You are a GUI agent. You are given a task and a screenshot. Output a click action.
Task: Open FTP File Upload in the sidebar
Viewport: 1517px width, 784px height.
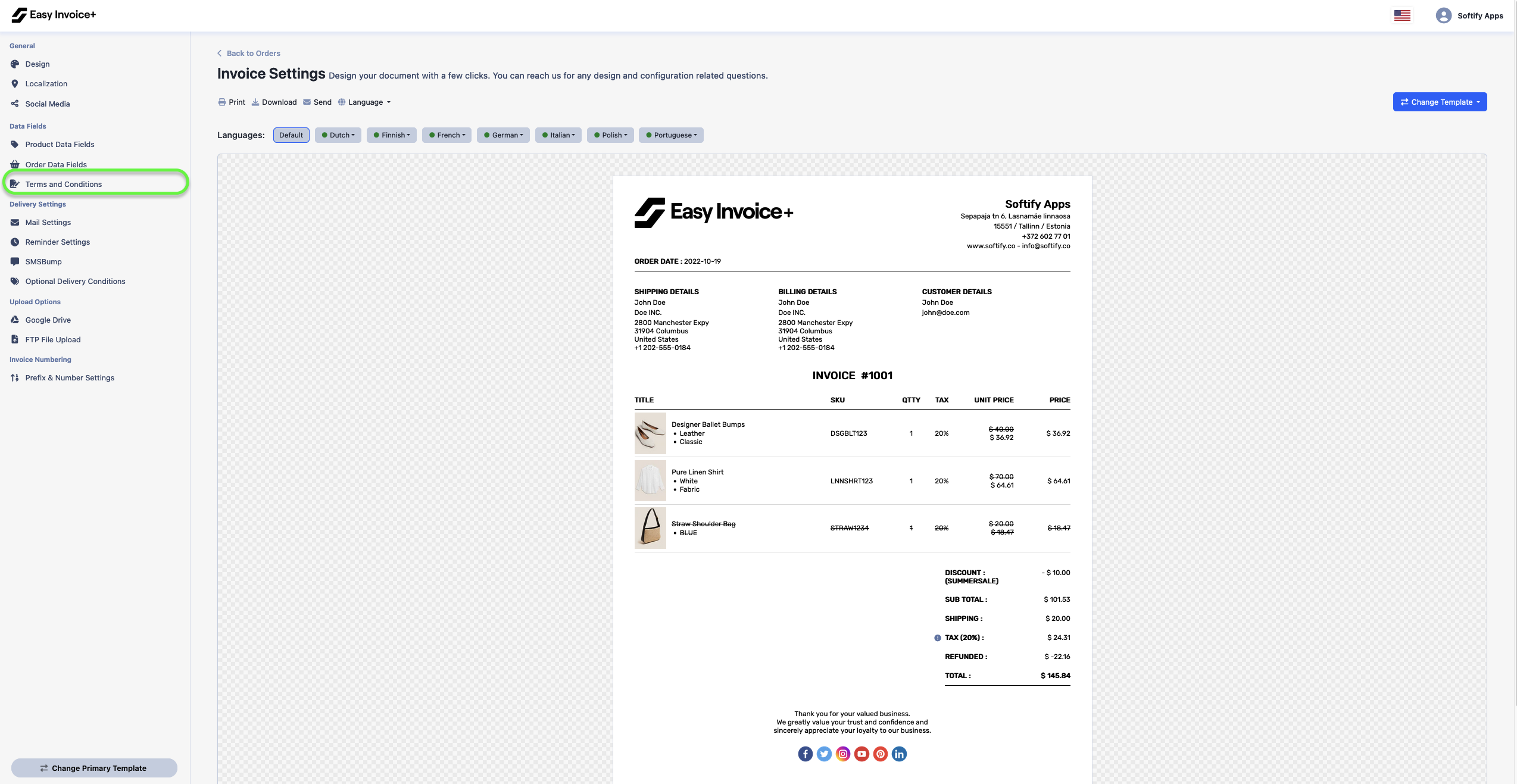point(53,340)
